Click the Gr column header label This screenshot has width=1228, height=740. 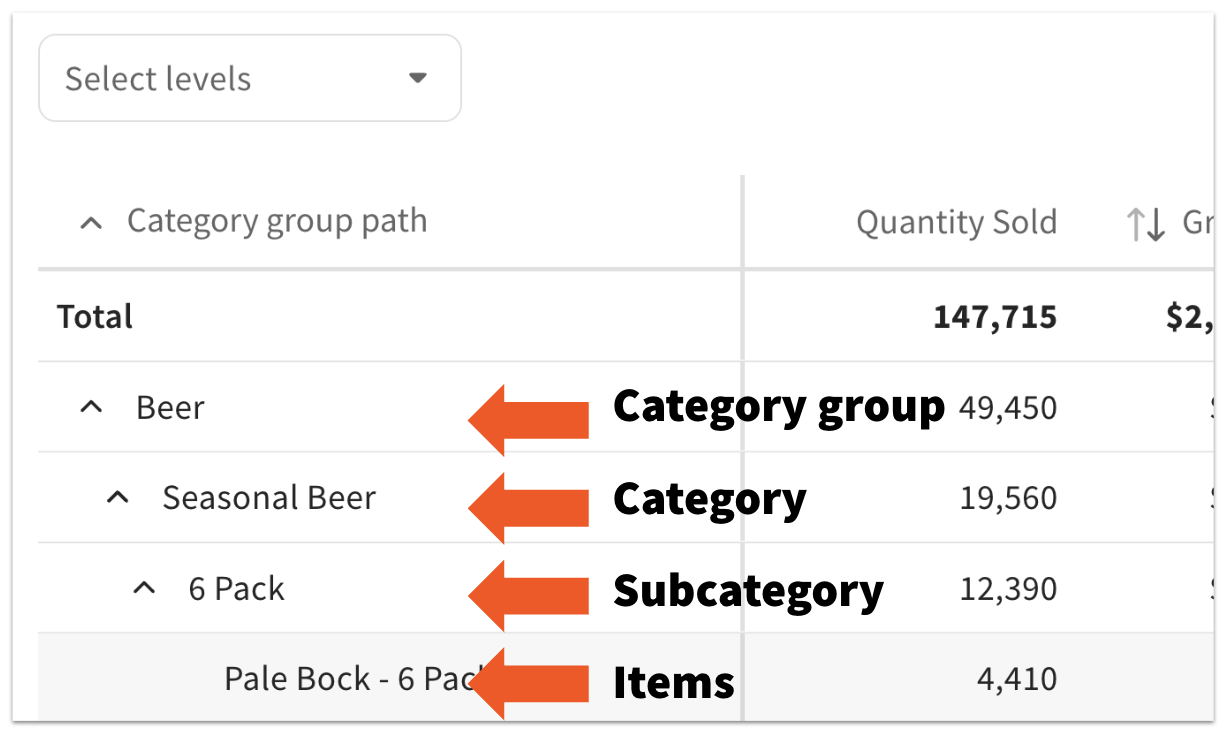(1199, 222)
